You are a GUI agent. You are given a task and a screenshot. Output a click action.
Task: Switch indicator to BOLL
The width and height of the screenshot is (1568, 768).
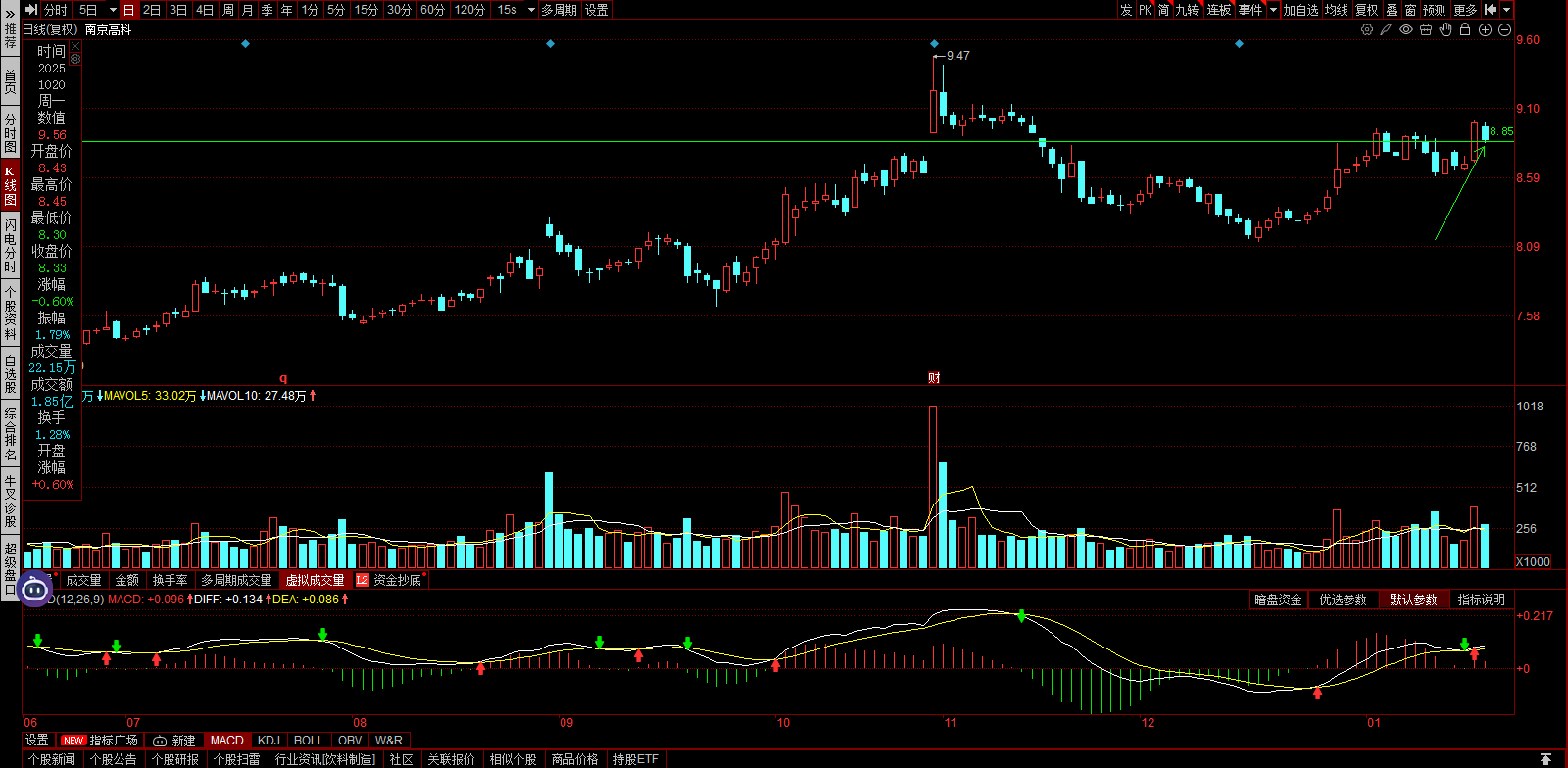(309, 741)
